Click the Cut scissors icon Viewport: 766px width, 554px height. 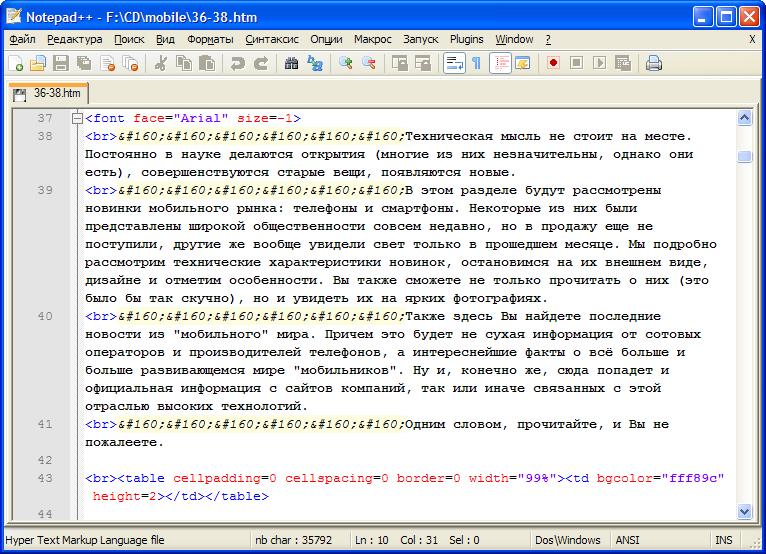(160, 64)
